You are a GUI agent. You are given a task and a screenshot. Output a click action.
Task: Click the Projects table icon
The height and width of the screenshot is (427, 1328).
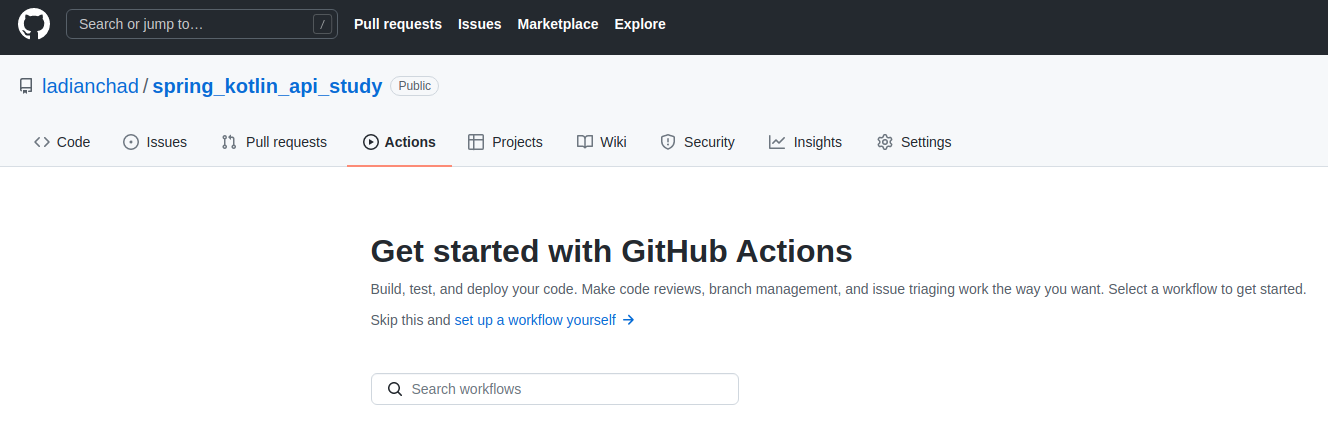[476, 142]
